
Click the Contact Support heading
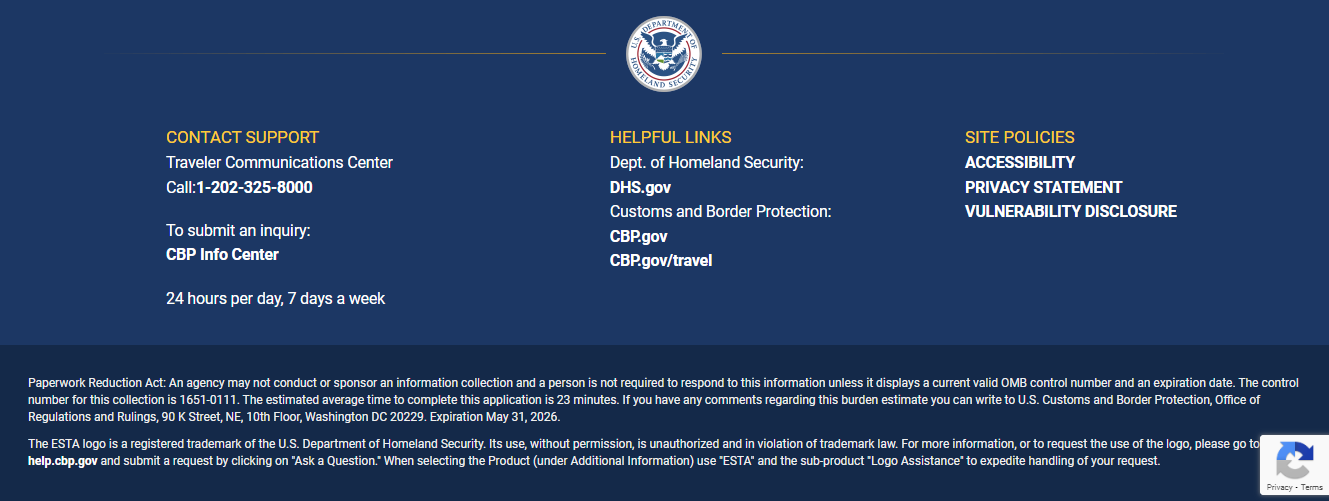click(242, 137)
